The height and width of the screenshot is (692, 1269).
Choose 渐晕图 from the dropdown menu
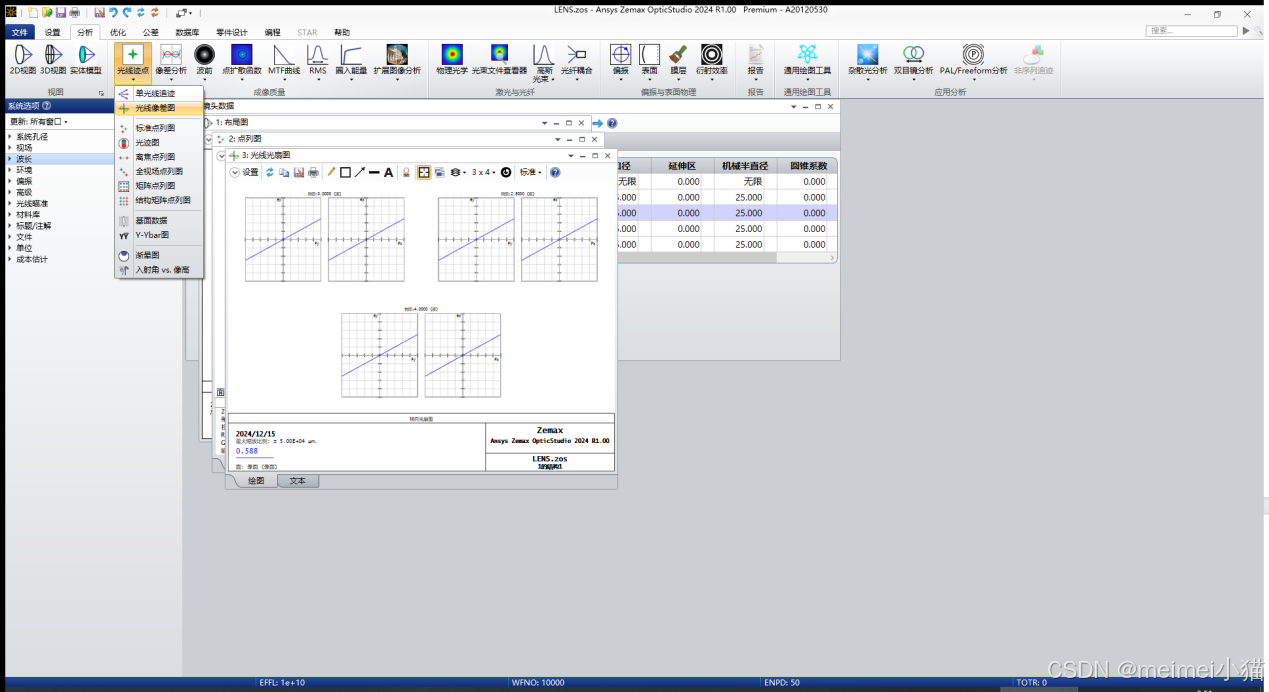tap(159, 255)
